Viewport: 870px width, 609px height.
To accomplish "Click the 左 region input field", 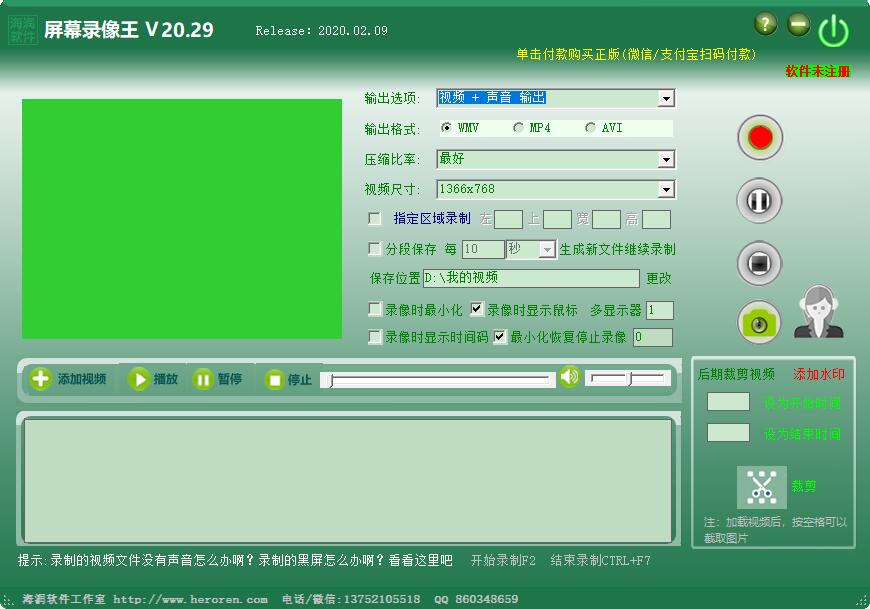I will pyautogui.click(x=508, y=220).
